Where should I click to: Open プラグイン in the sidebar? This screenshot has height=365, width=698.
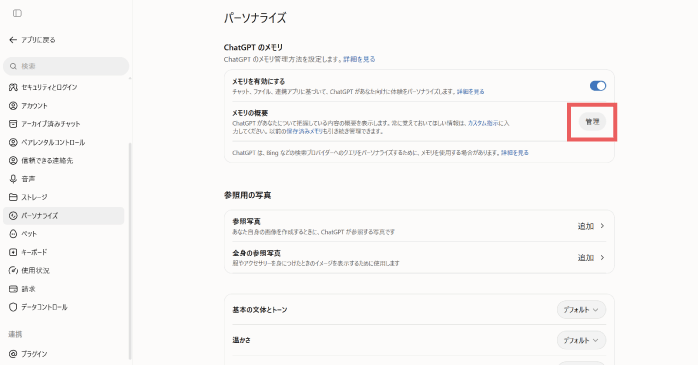pyautogui.click(x=64, y=354)
